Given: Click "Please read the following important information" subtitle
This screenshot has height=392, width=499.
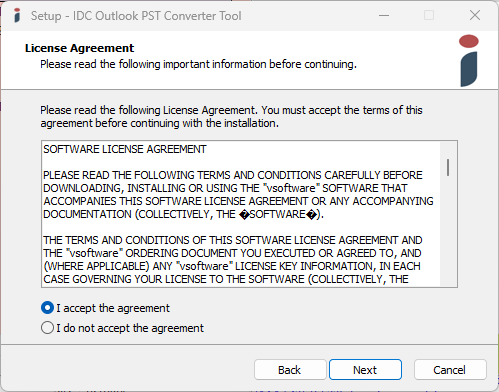Looking at the screenshot, I should (x=198, y=64).
